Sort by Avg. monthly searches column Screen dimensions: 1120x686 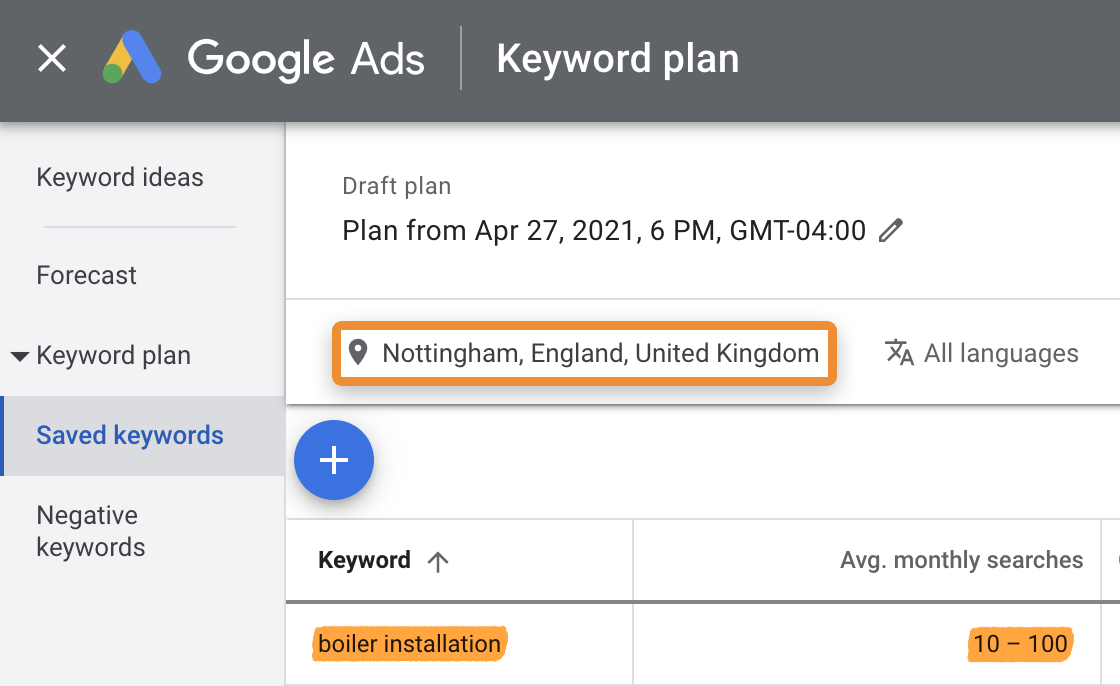click(961, 561)
